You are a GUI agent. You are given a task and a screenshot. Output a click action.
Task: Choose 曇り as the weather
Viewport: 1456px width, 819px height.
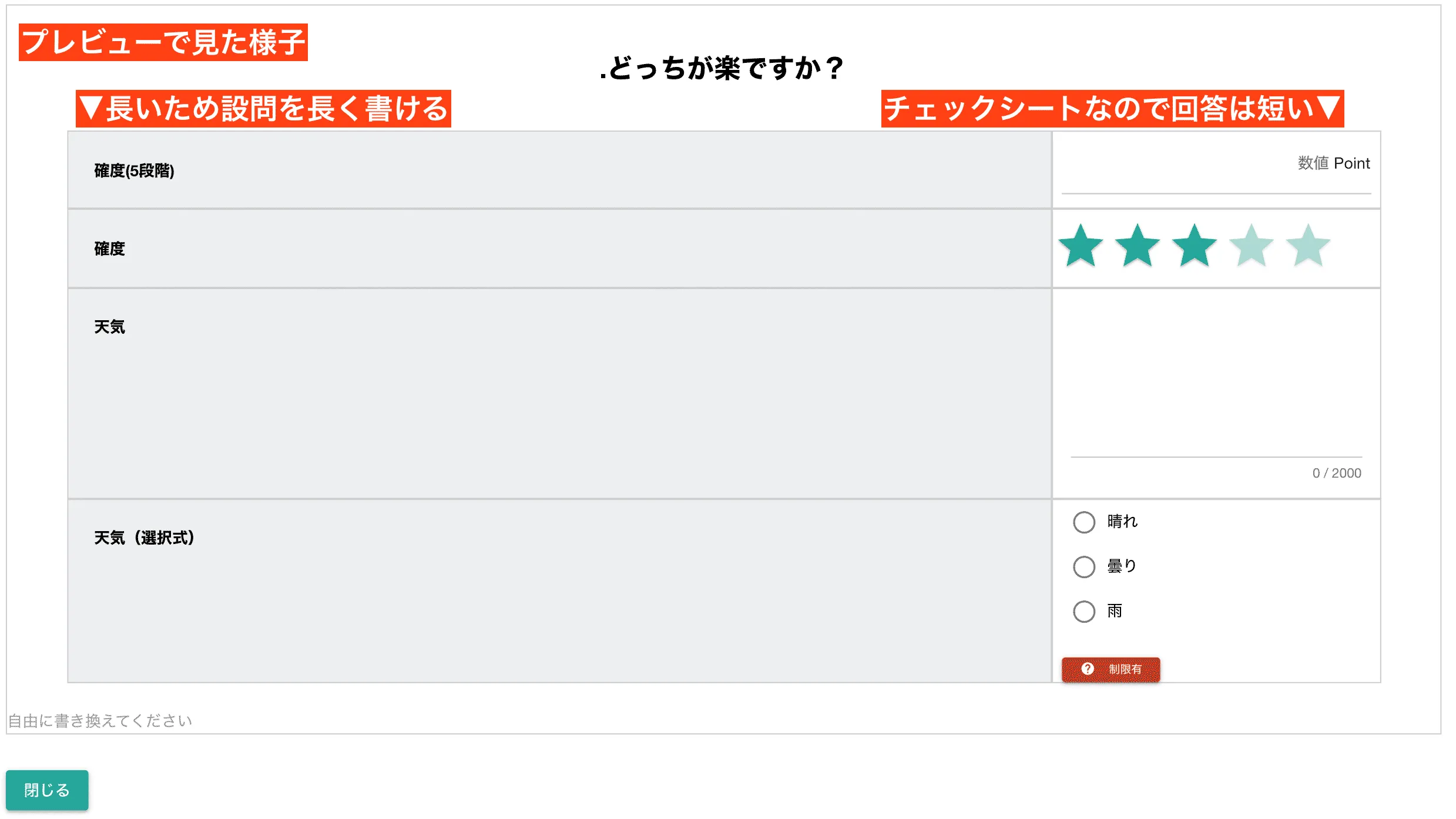(1083, 566)
